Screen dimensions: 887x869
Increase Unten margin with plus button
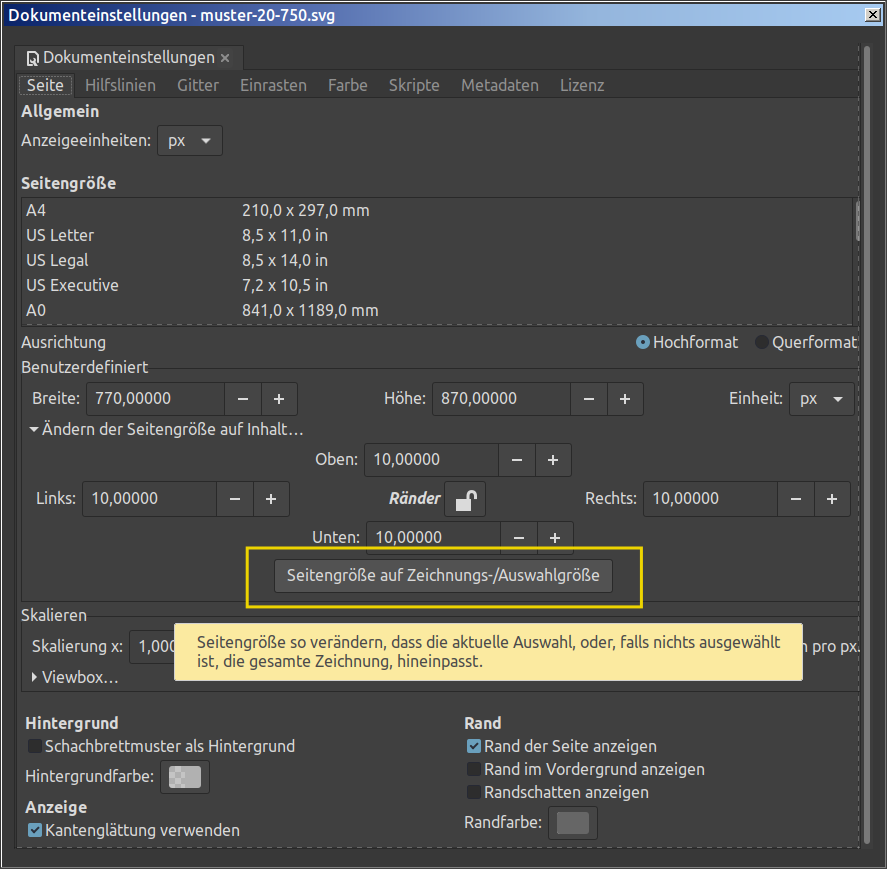click(x=555, y=537)
